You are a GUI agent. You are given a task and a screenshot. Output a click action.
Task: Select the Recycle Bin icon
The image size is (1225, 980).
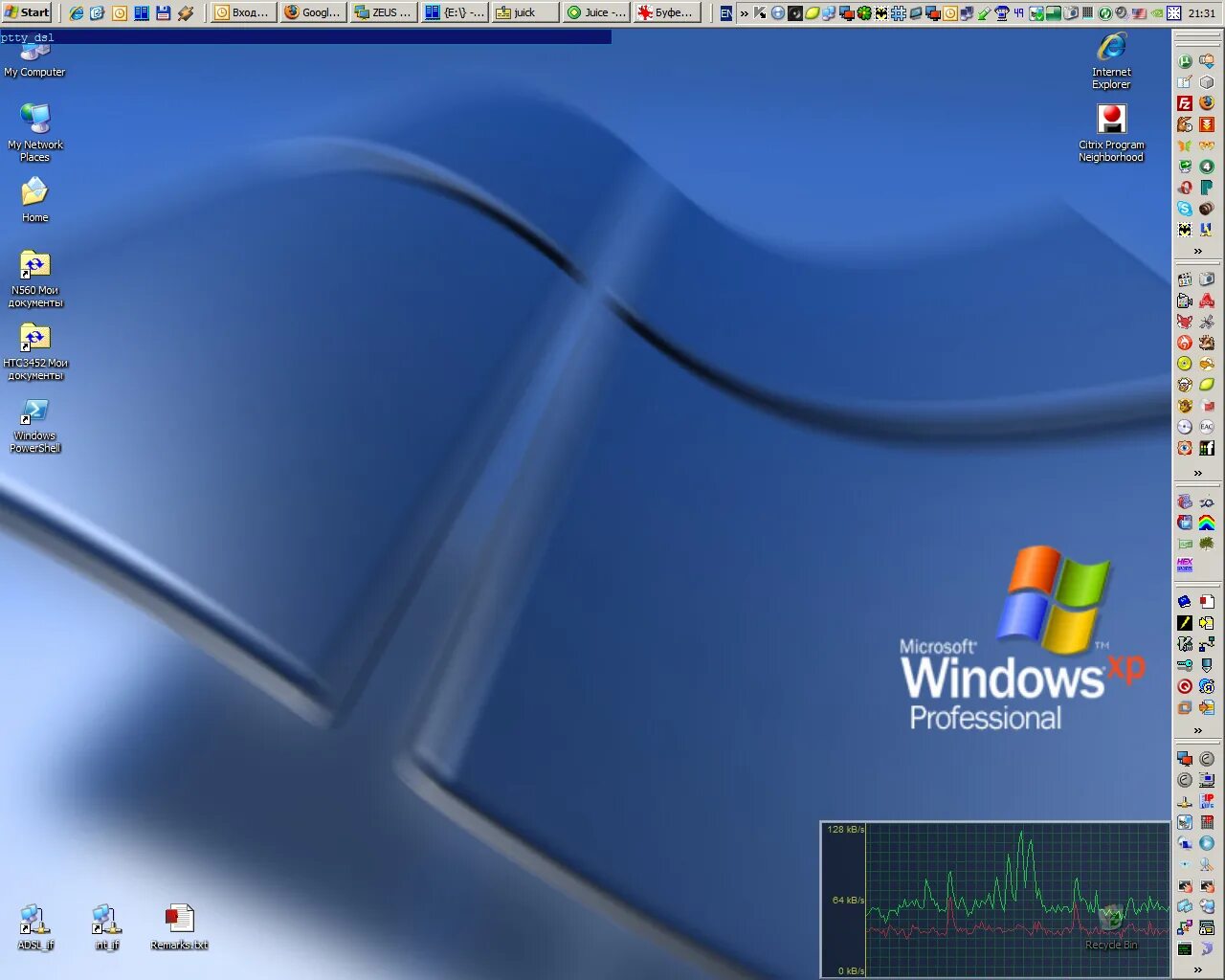[x=1111, y=926]
